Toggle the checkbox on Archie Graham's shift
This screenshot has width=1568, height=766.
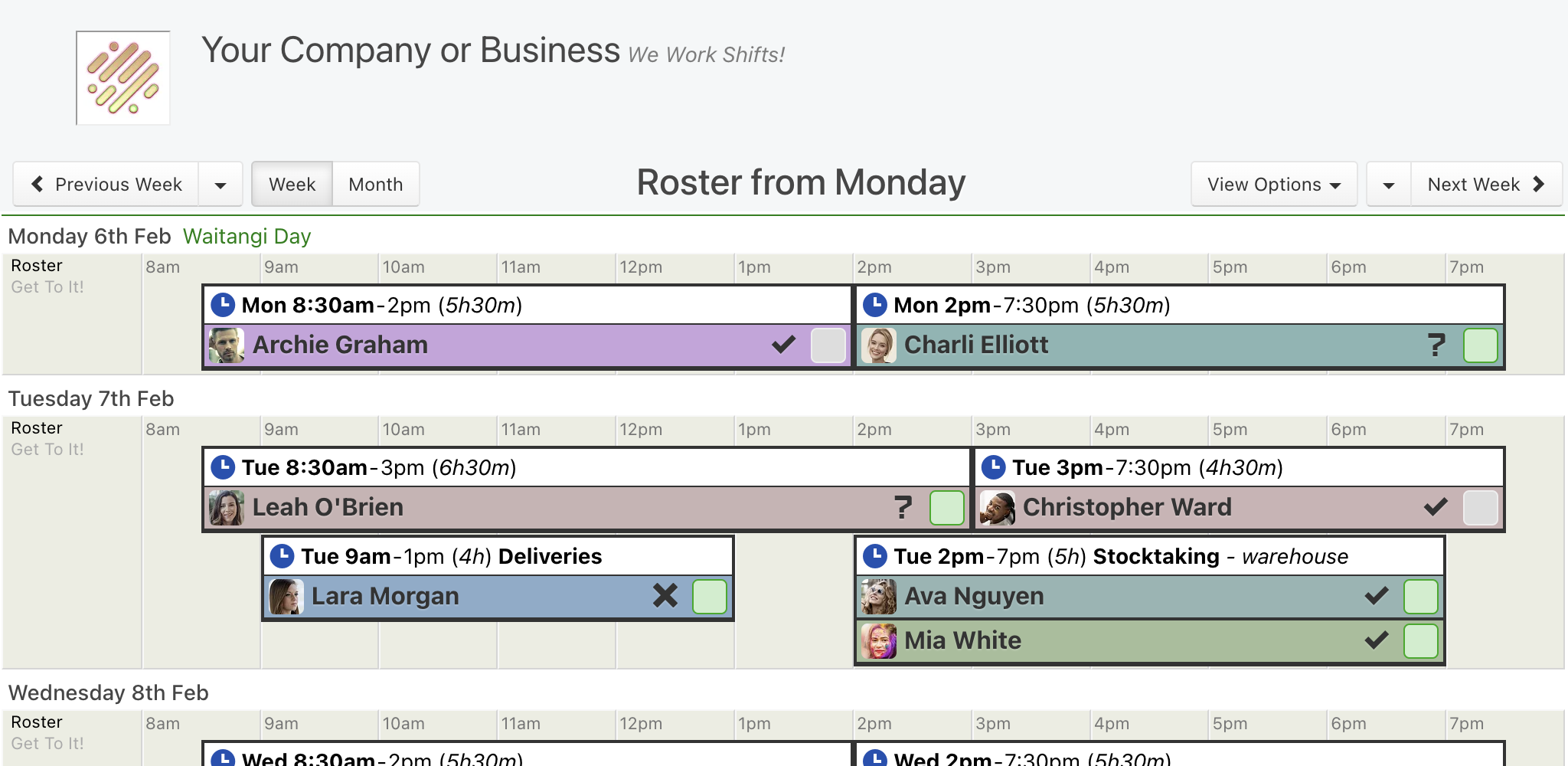coord(828,345)
